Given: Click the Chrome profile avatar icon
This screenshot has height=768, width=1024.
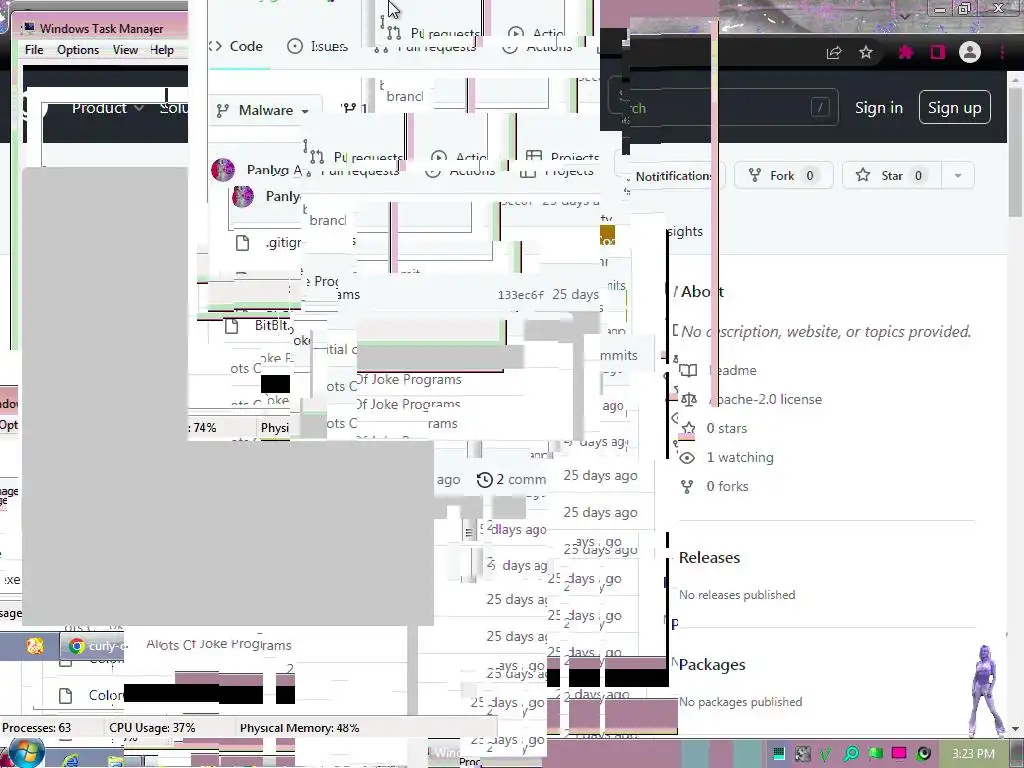Looking at the screenshot, I should 970,52.
